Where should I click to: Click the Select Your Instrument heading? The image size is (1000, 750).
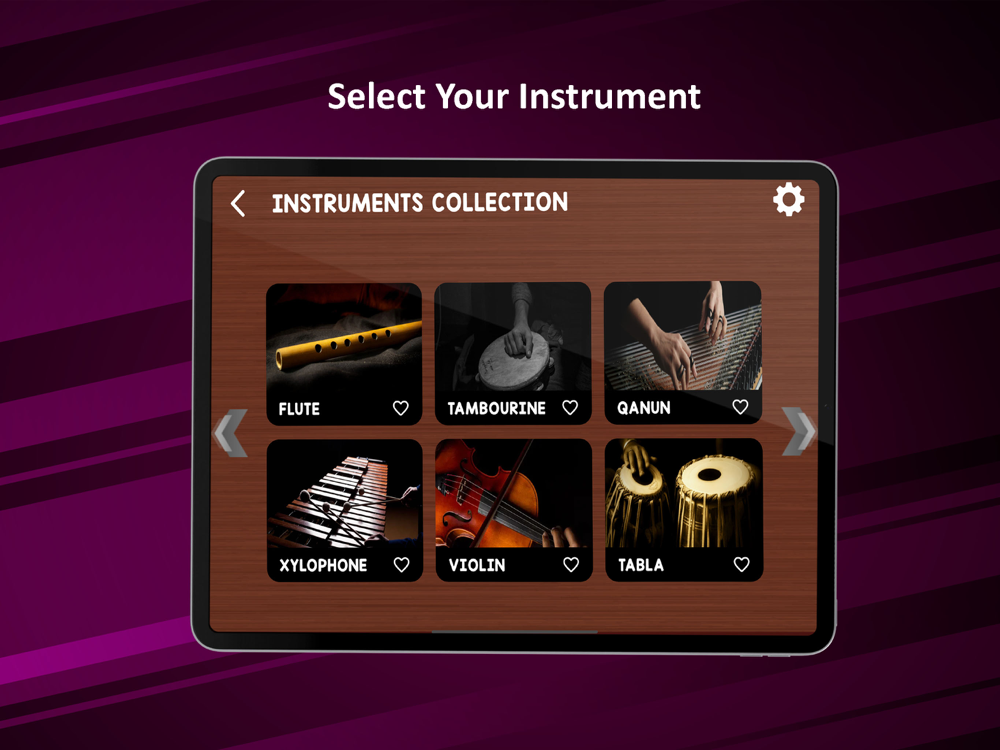click(x=514, y=96)
